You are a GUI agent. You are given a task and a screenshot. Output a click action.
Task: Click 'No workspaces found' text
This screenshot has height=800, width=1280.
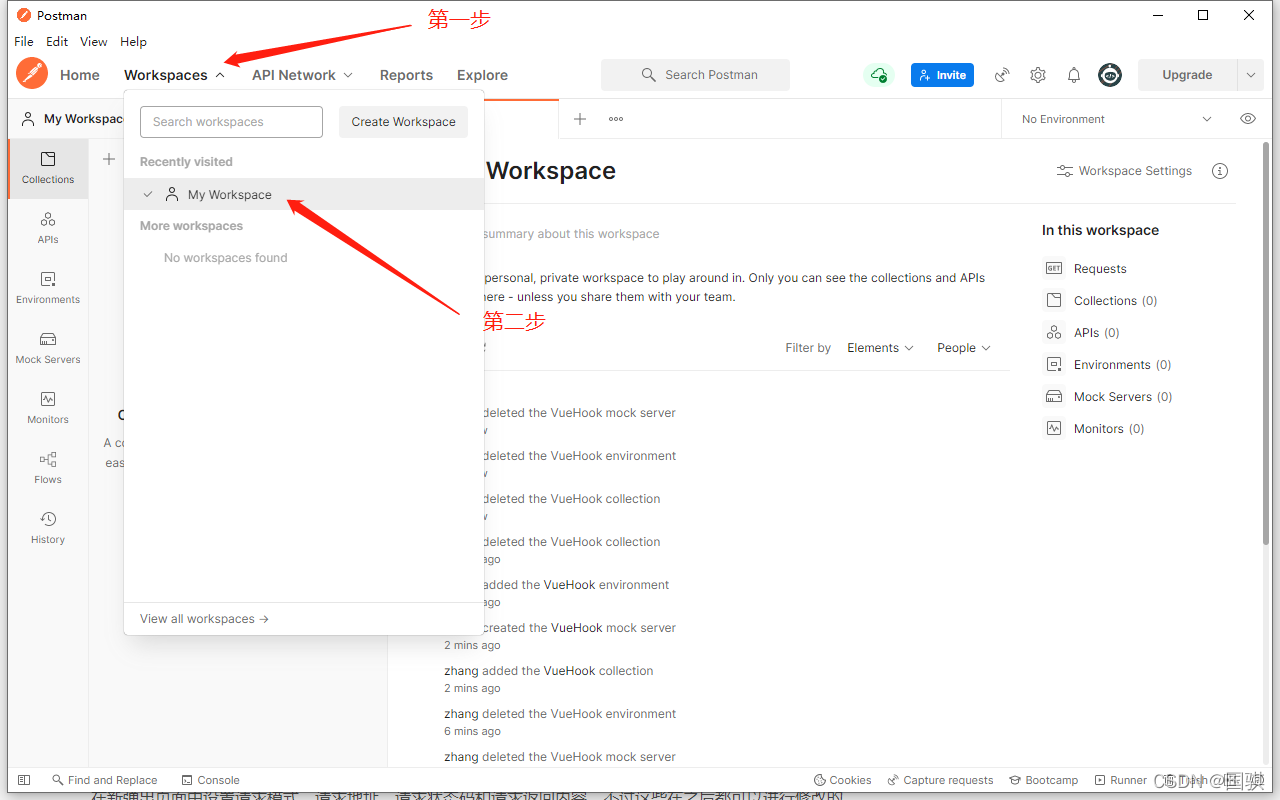point(226,258)
